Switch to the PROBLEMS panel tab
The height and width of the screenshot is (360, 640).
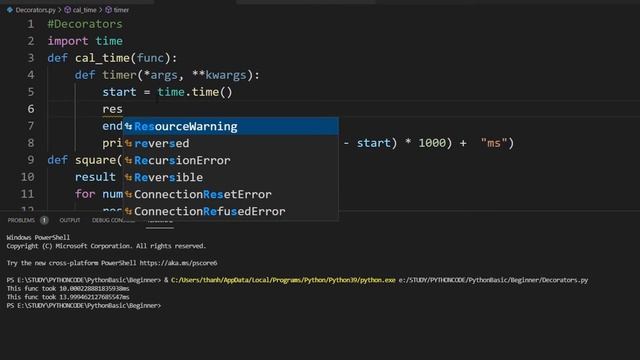click(21, 220)
